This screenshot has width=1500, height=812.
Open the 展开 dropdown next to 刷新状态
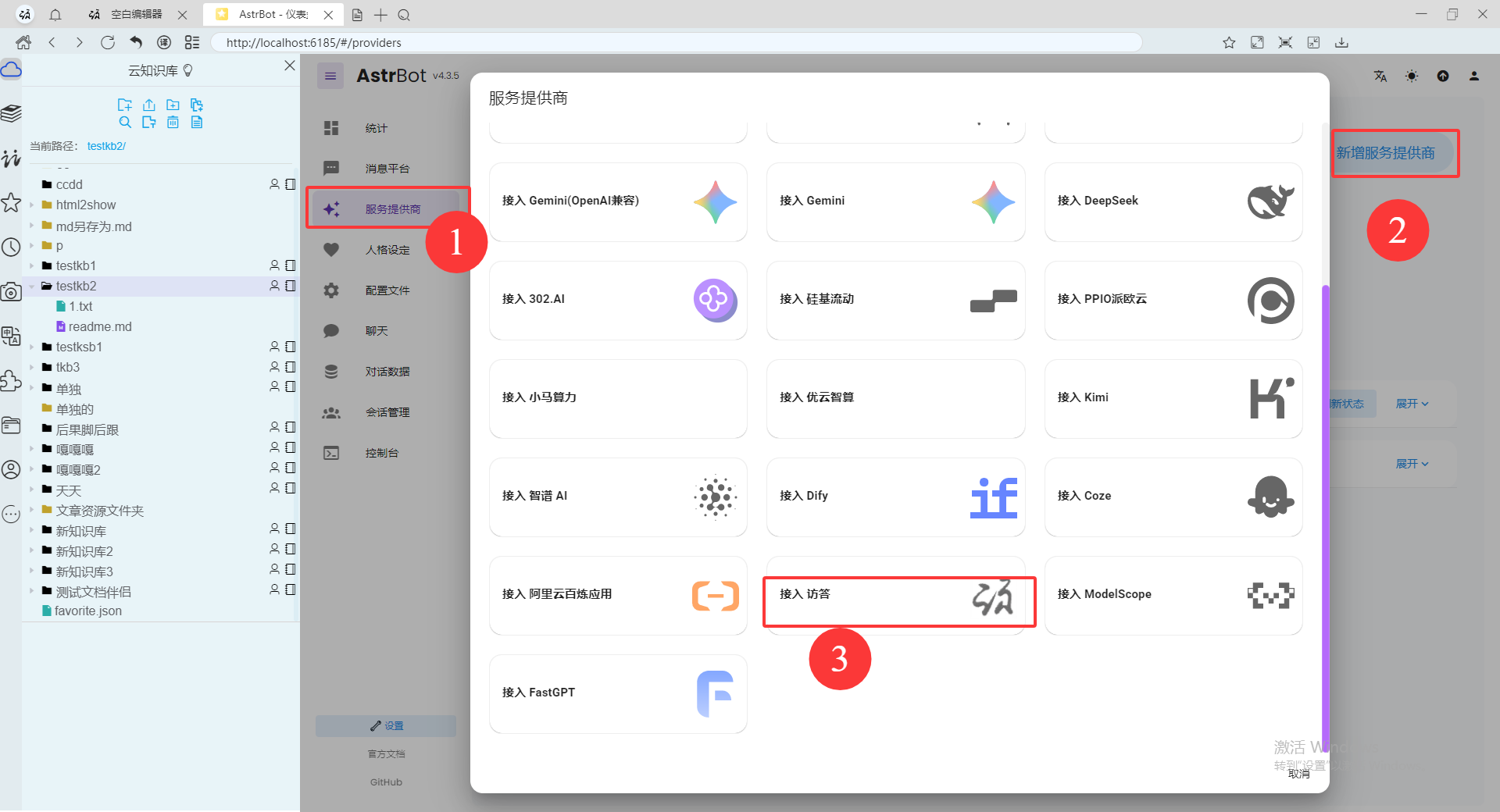coord(1411,404)
